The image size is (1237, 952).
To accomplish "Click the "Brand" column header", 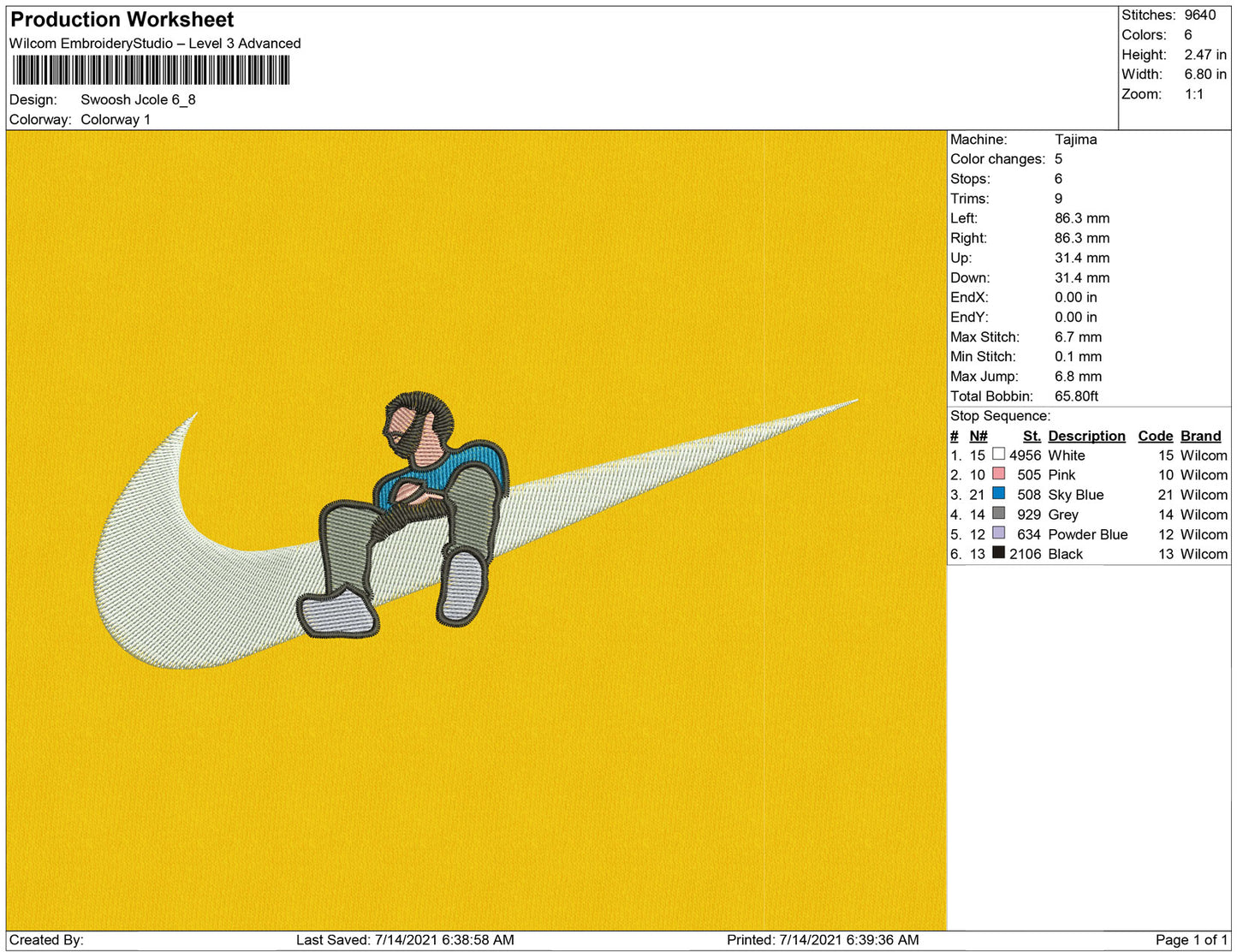I will (1201, 436).
